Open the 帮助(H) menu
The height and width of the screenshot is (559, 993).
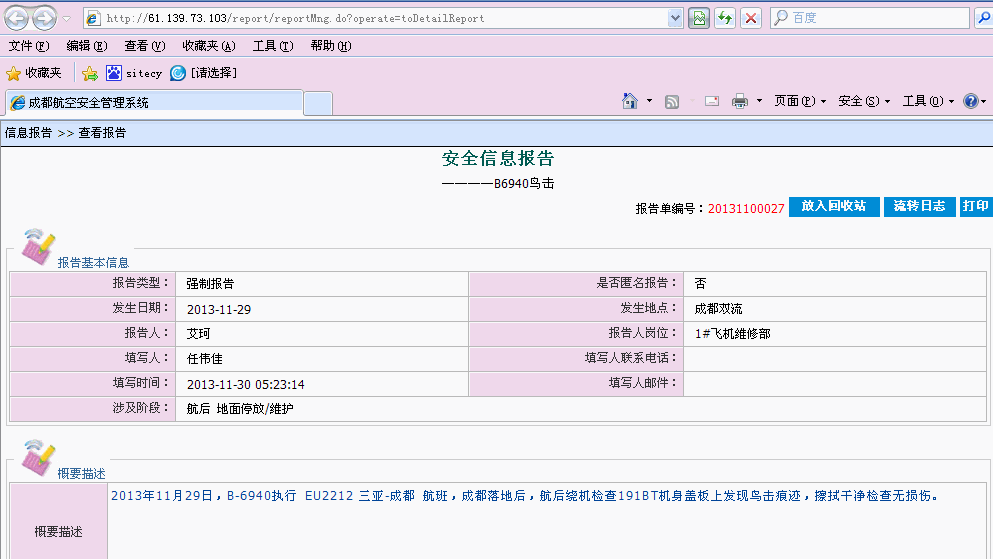click(x=331, y=46)
